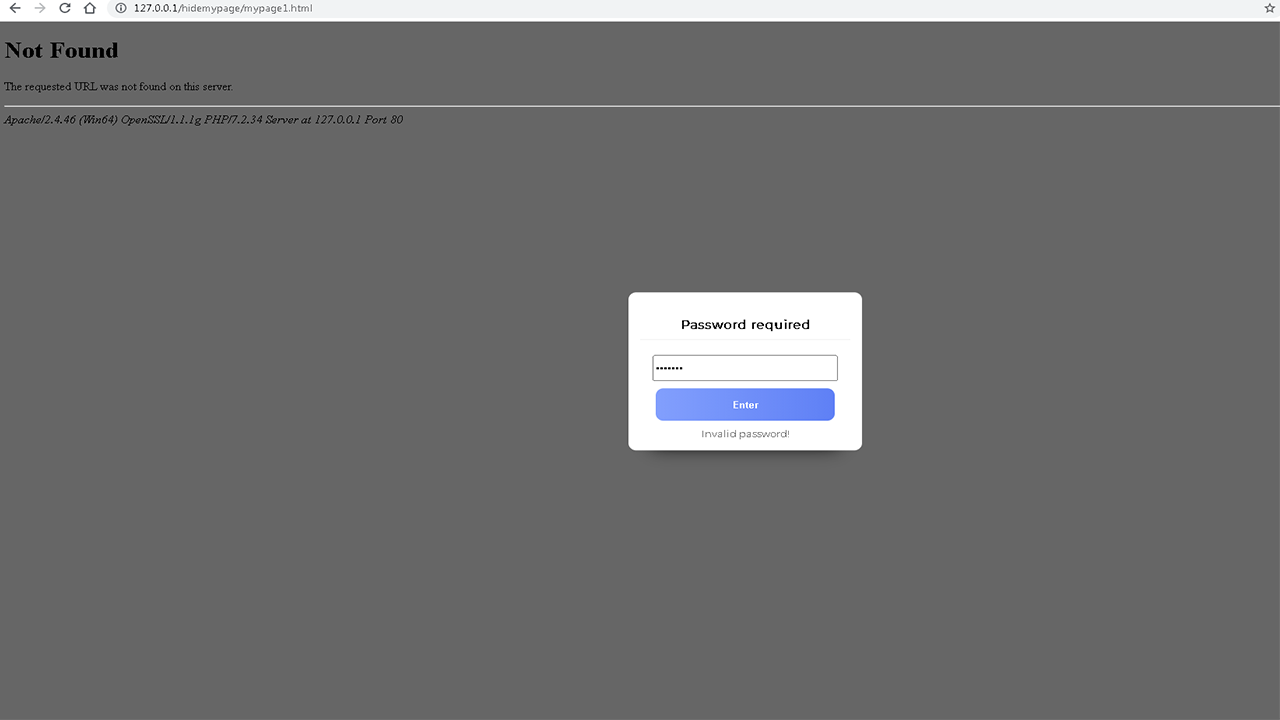
Task: Click the 'Invalid password!' message
Action: pos(745,434)
